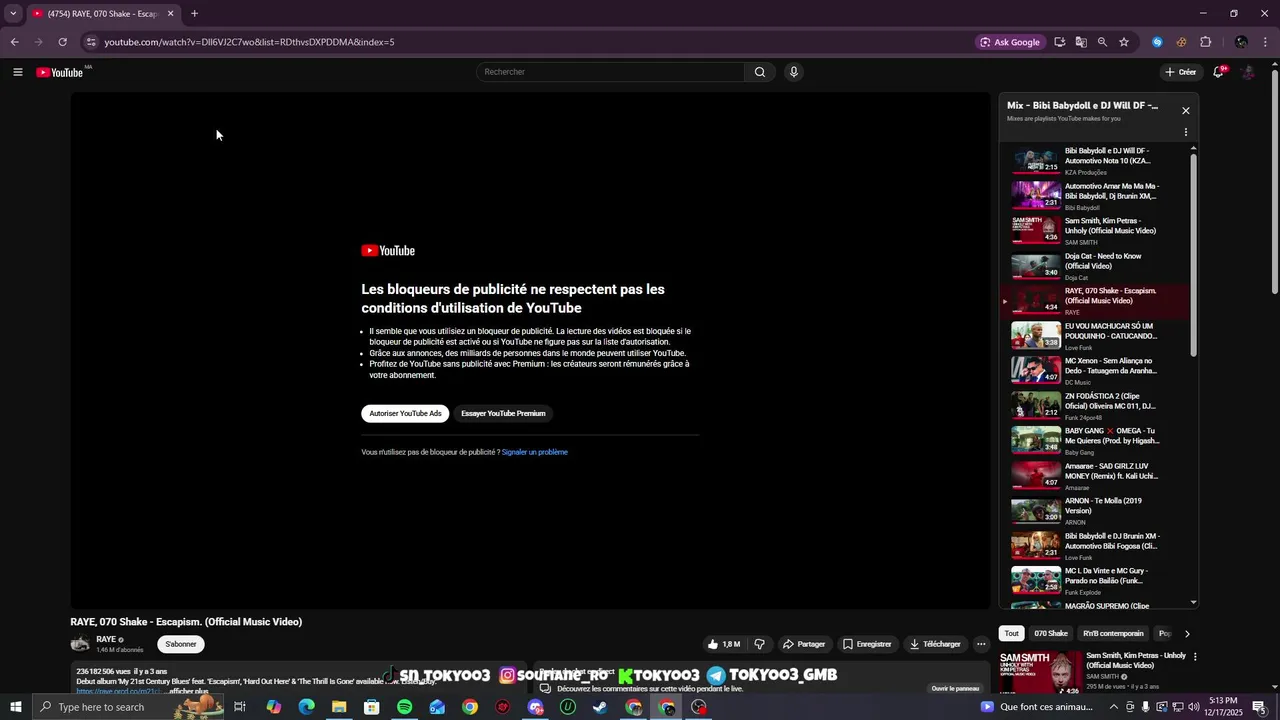Open site information icon in address bar
The image size is (1280, 720).
coord(91,42)
